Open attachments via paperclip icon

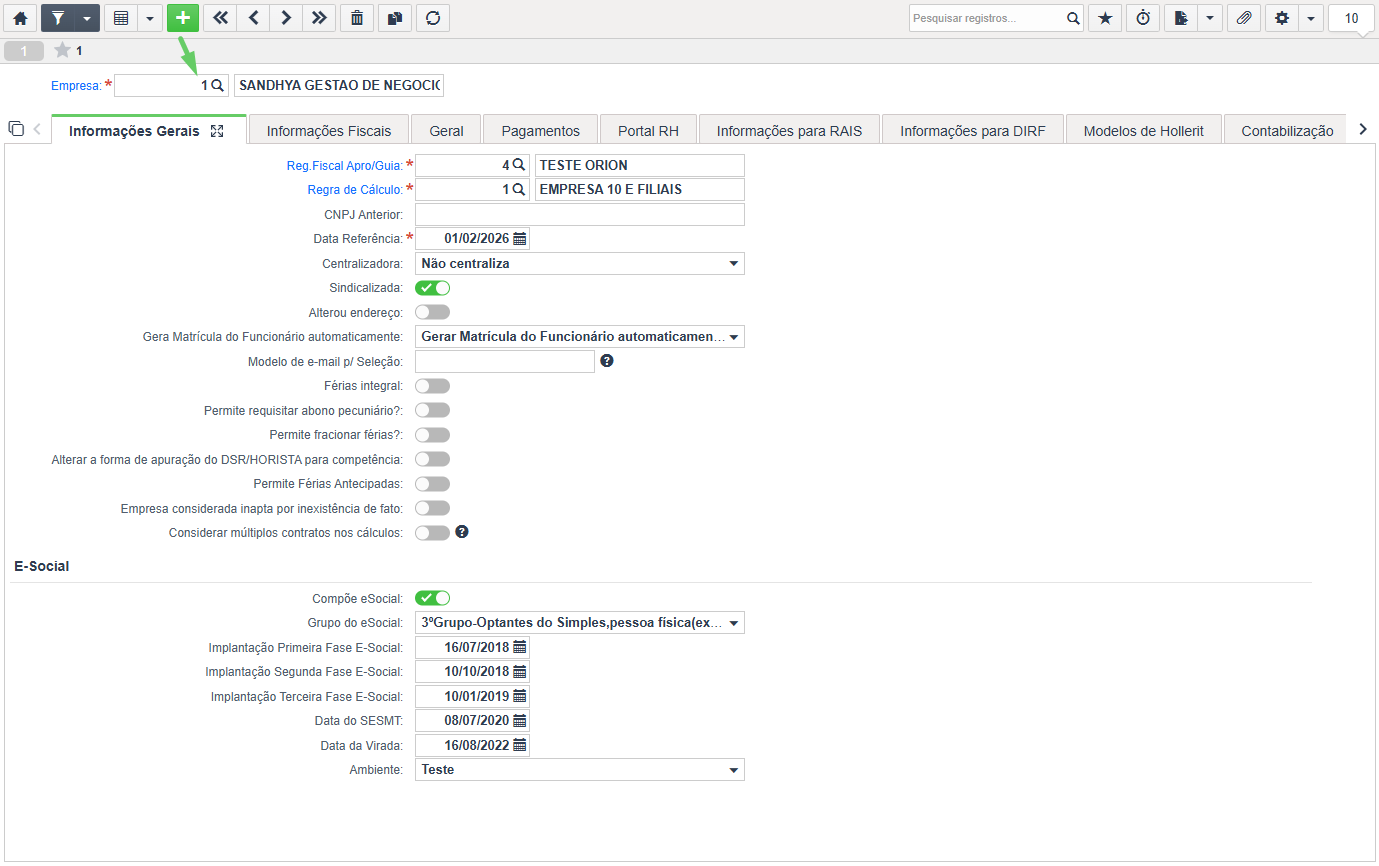tap(1243, 18)
